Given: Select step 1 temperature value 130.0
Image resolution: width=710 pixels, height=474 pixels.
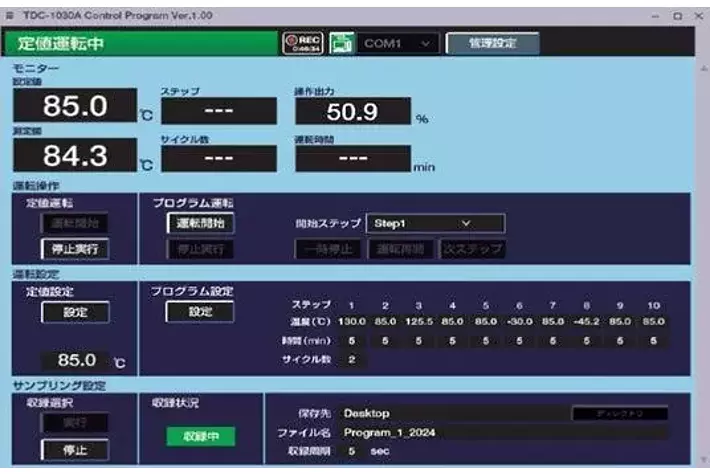Looking at the screenshot, I should click(351, 321).
